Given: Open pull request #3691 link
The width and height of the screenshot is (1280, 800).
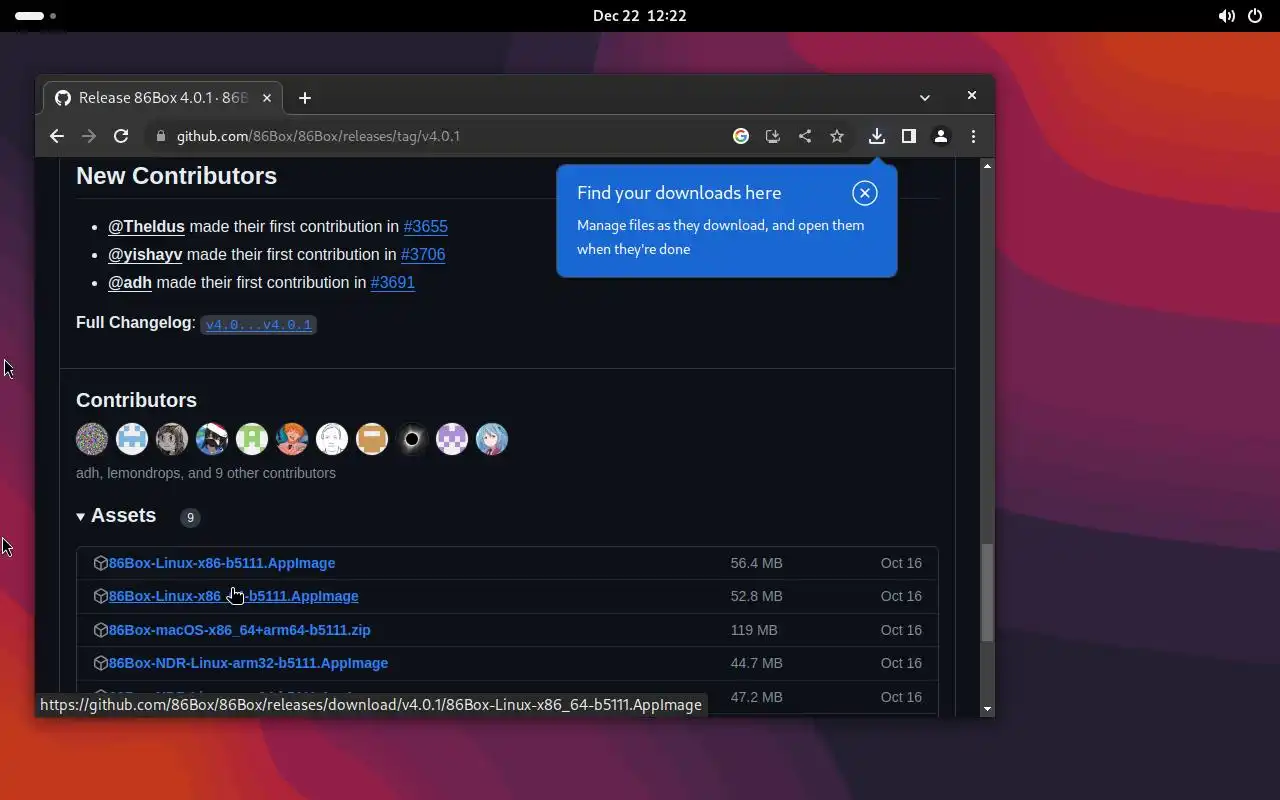Looking at the screenshot, I should point(392,282).
